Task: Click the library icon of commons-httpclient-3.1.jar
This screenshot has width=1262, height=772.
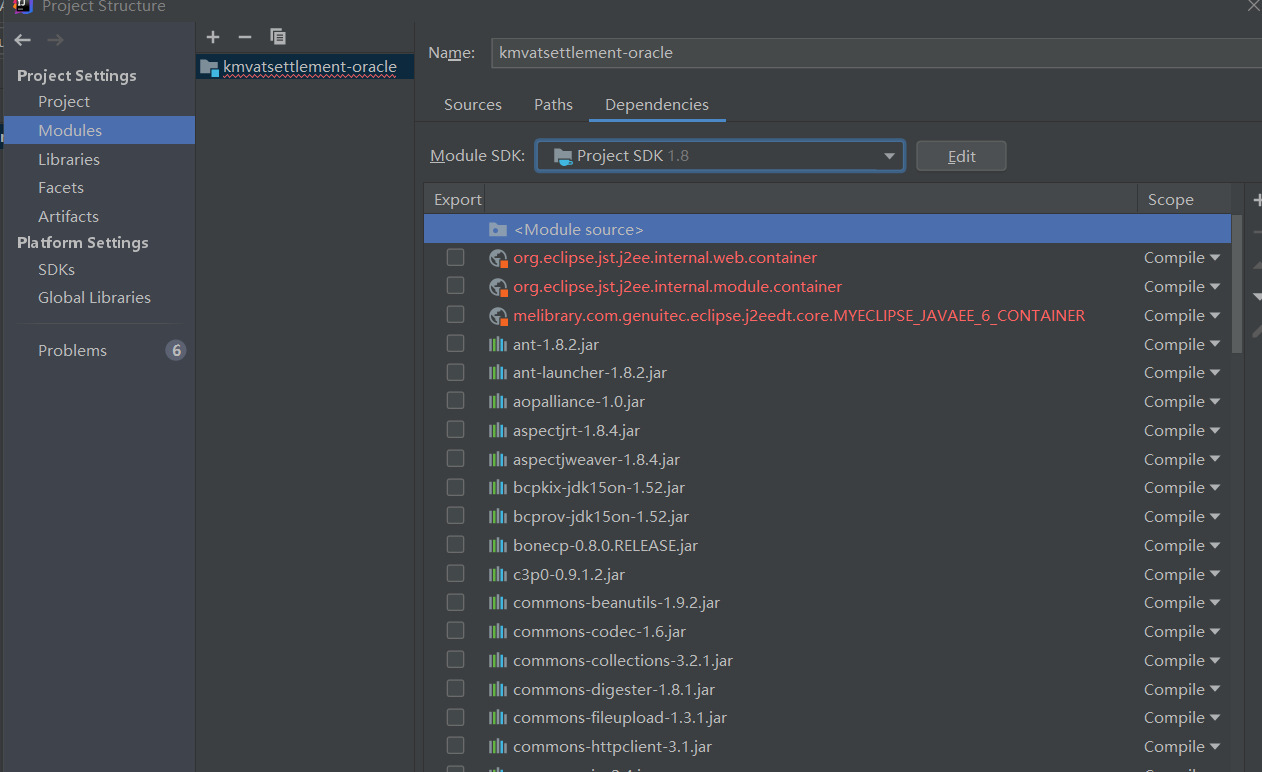Action: tap(498, 746)
